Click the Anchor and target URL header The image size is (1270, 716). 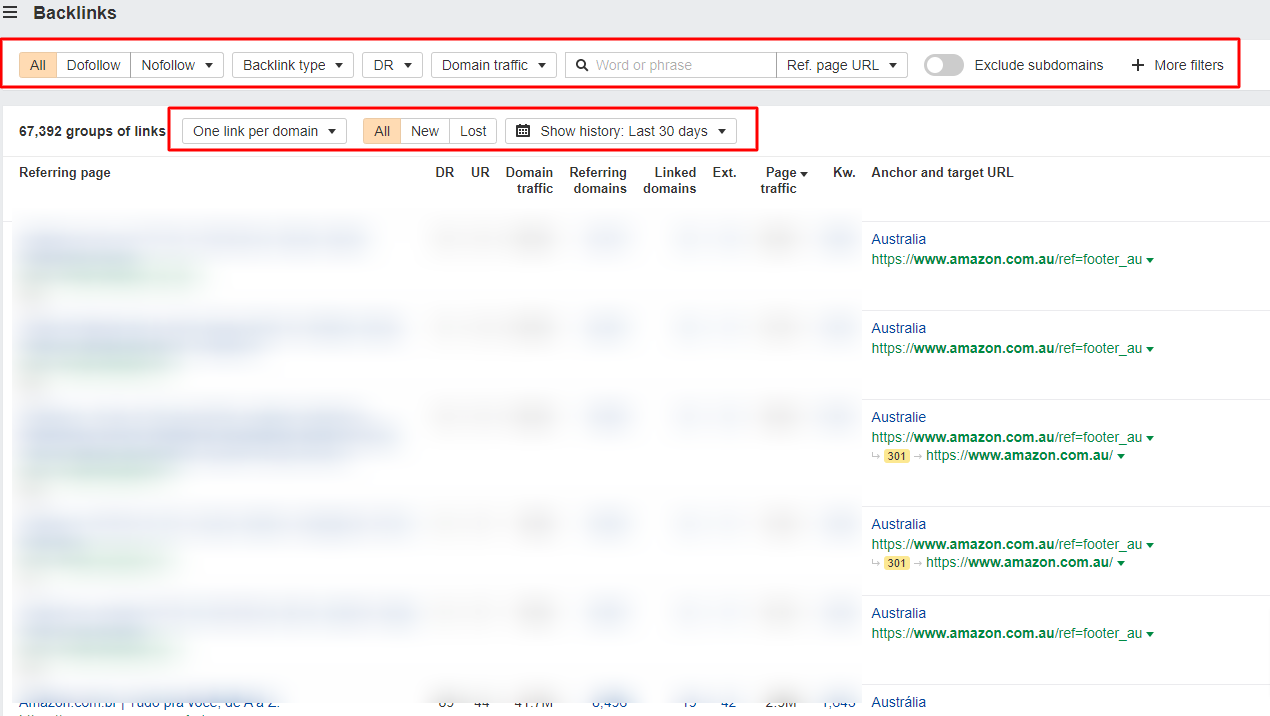point(942,172)
